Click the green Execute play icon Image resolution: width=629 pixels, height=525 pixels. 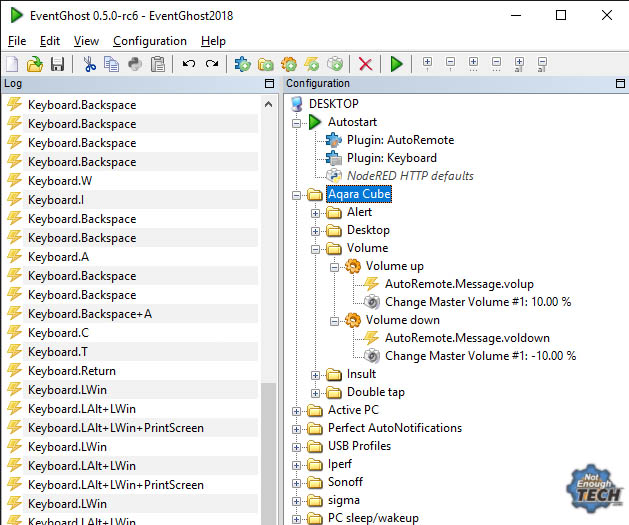point(397,64)
